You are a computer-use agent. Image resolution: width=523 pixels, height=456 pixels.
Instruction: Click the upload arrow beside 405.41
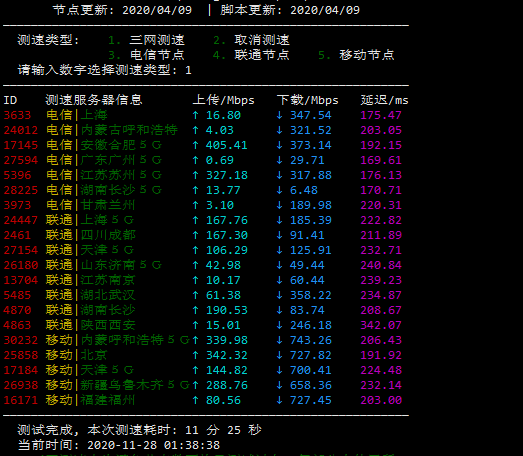pos(196,145)
